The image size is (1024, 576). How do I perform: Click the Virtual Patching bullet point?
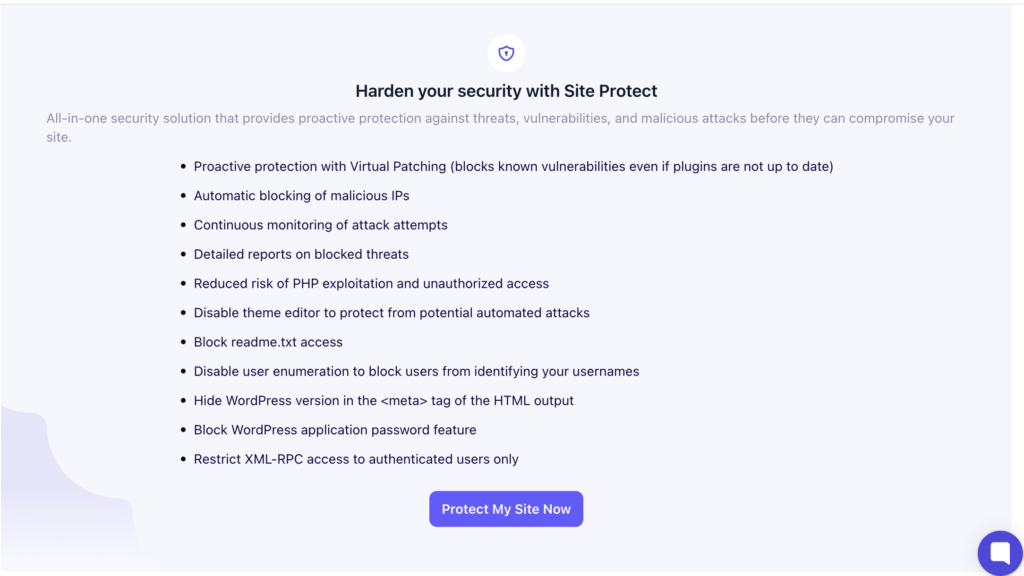[x=513, y=166]
